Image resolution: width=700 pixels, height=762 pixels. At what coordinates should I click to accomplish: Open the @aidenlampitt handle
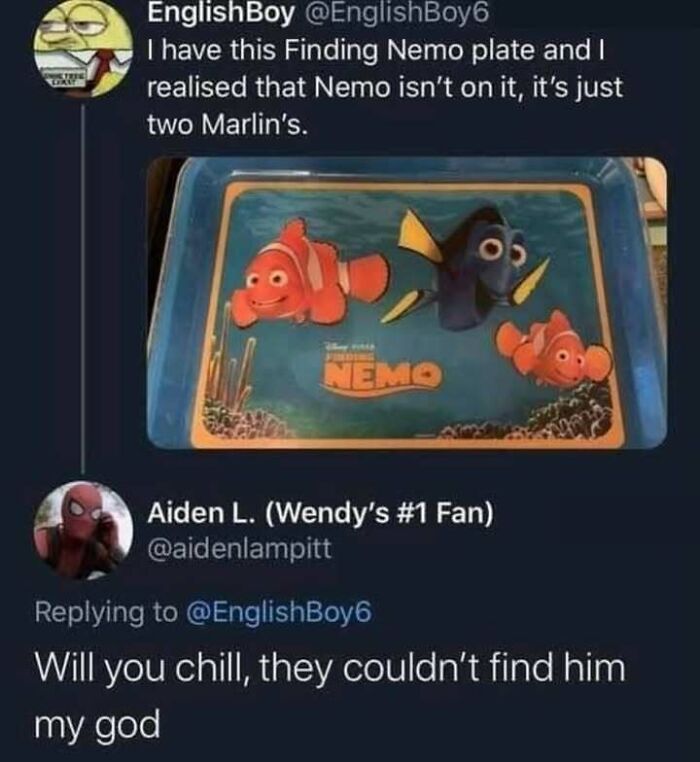[x=240, y=549]
